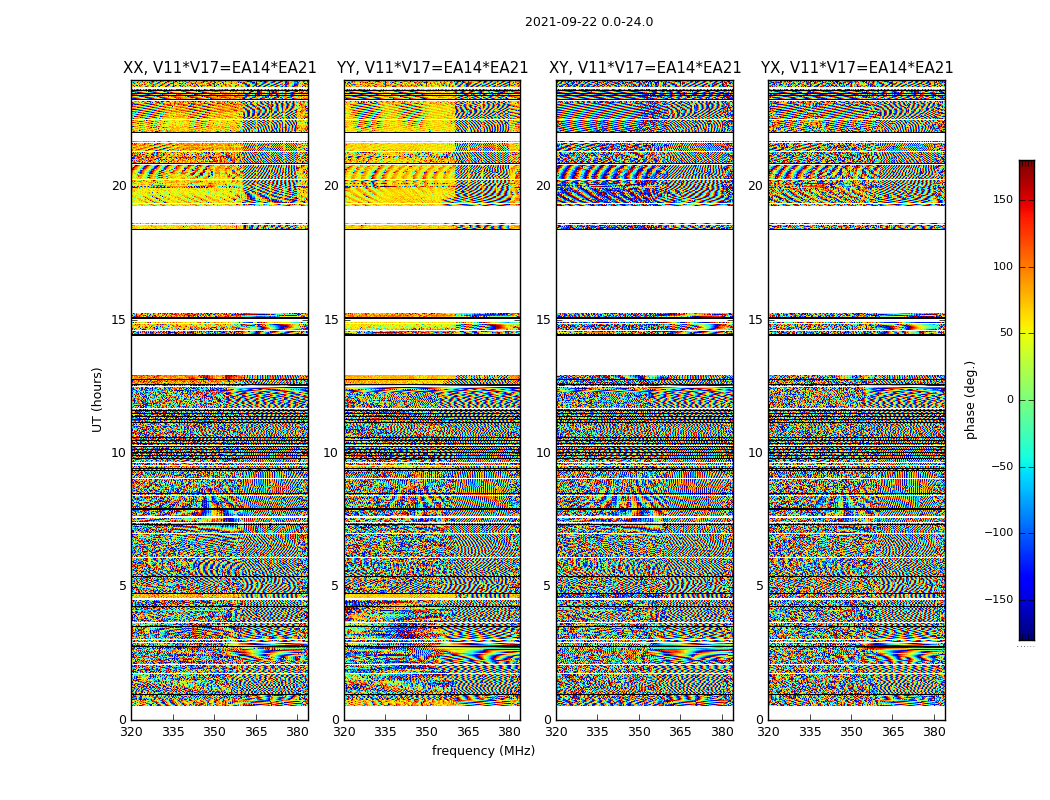Click the 5 hour tick on XY plot
Viewport: 1050px width, 800px height.
tap(546, 586)
